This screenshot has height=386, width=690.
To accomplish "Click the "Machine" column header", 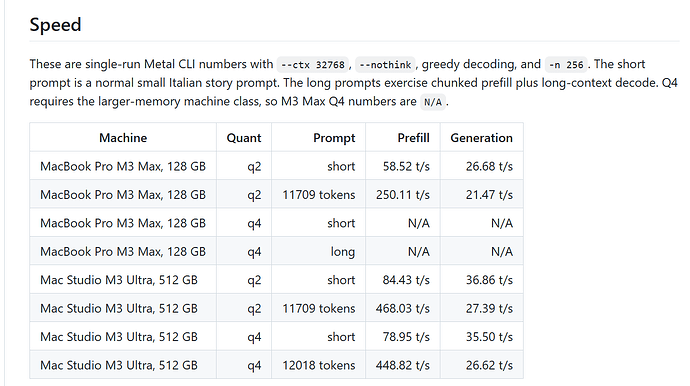I will (123, 138).
